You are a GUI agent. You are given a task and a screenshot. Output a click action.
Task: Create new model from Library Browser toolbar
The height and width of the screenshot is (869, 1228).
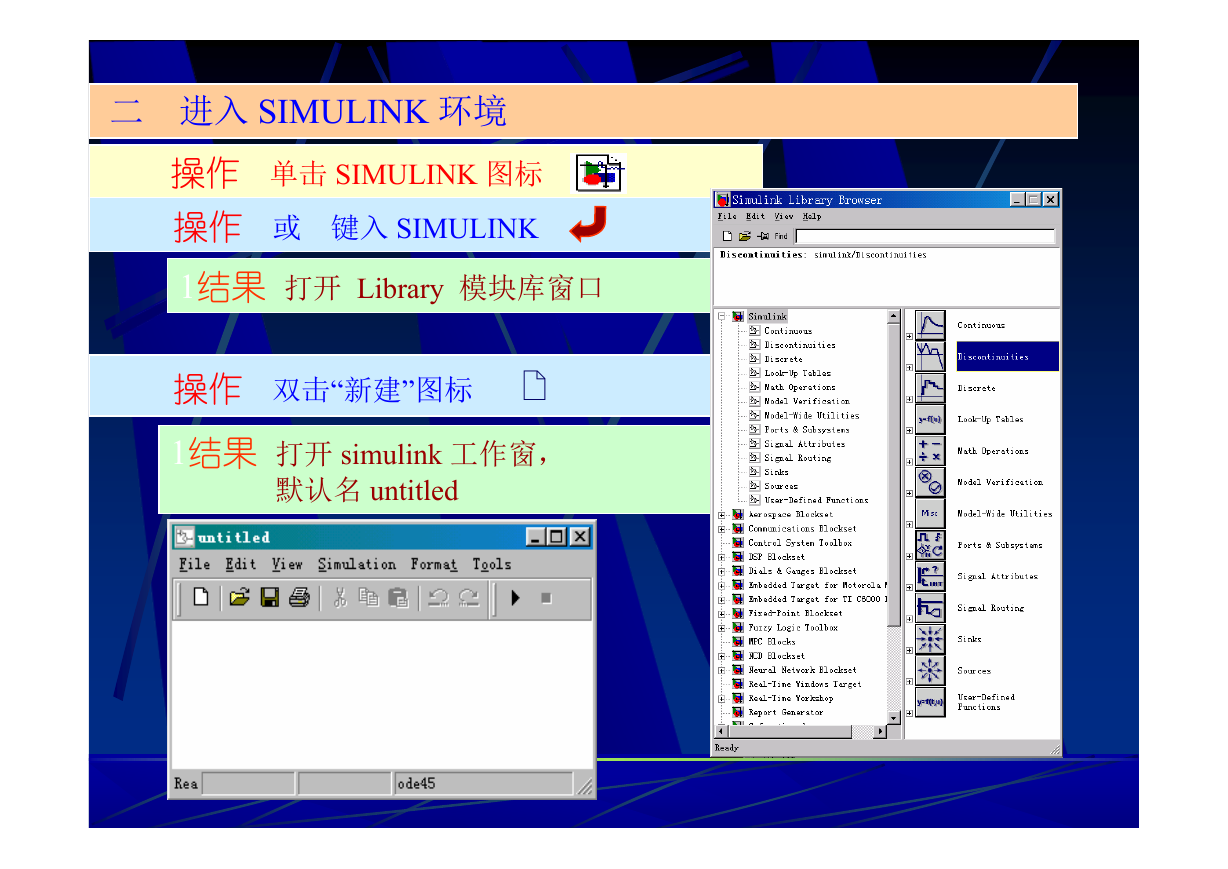[x=727, y=236]
